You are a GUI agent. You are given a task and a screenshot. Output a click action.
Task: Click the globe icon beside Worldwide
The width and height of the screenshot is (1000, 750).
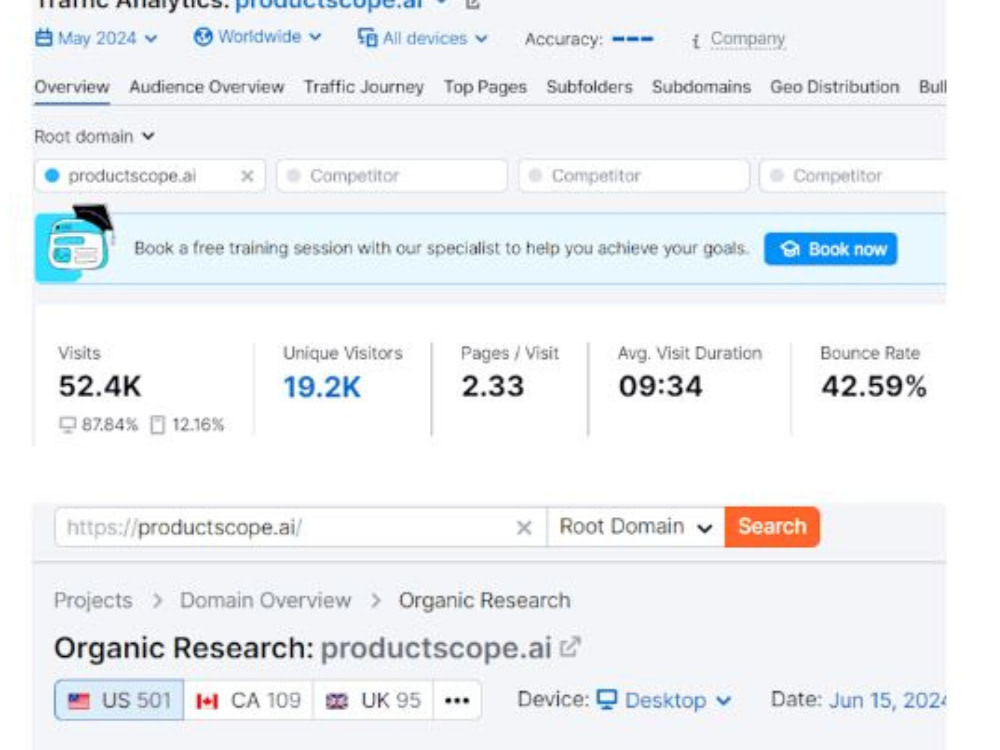203,37
